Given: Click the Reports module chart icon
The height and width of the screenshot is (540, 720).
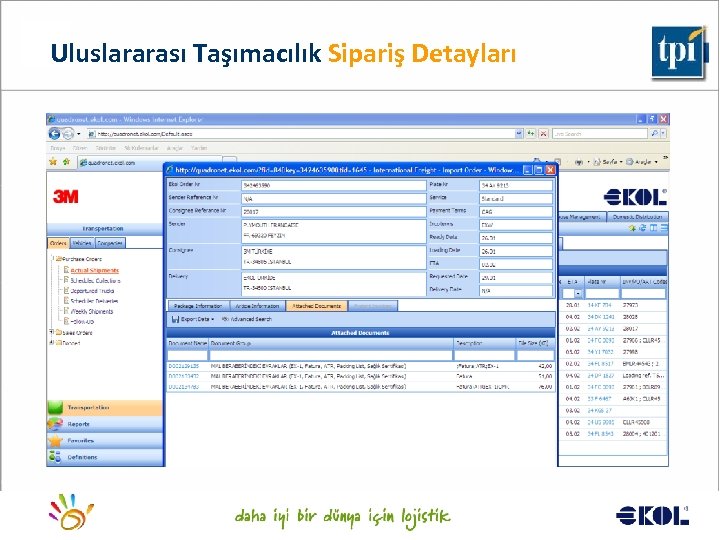Looking at the screenshot, I should click(55, 424).
